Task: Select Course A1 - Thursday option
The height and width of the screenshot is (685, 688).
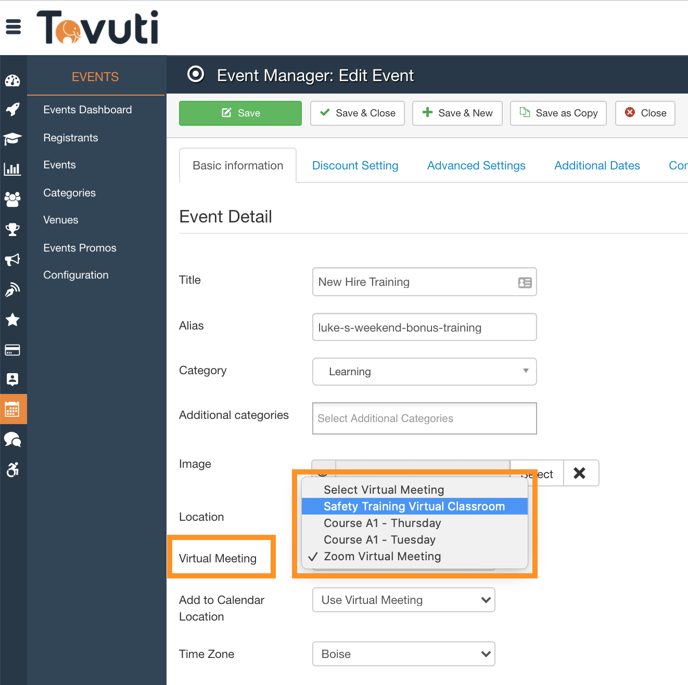Action: 382,523
